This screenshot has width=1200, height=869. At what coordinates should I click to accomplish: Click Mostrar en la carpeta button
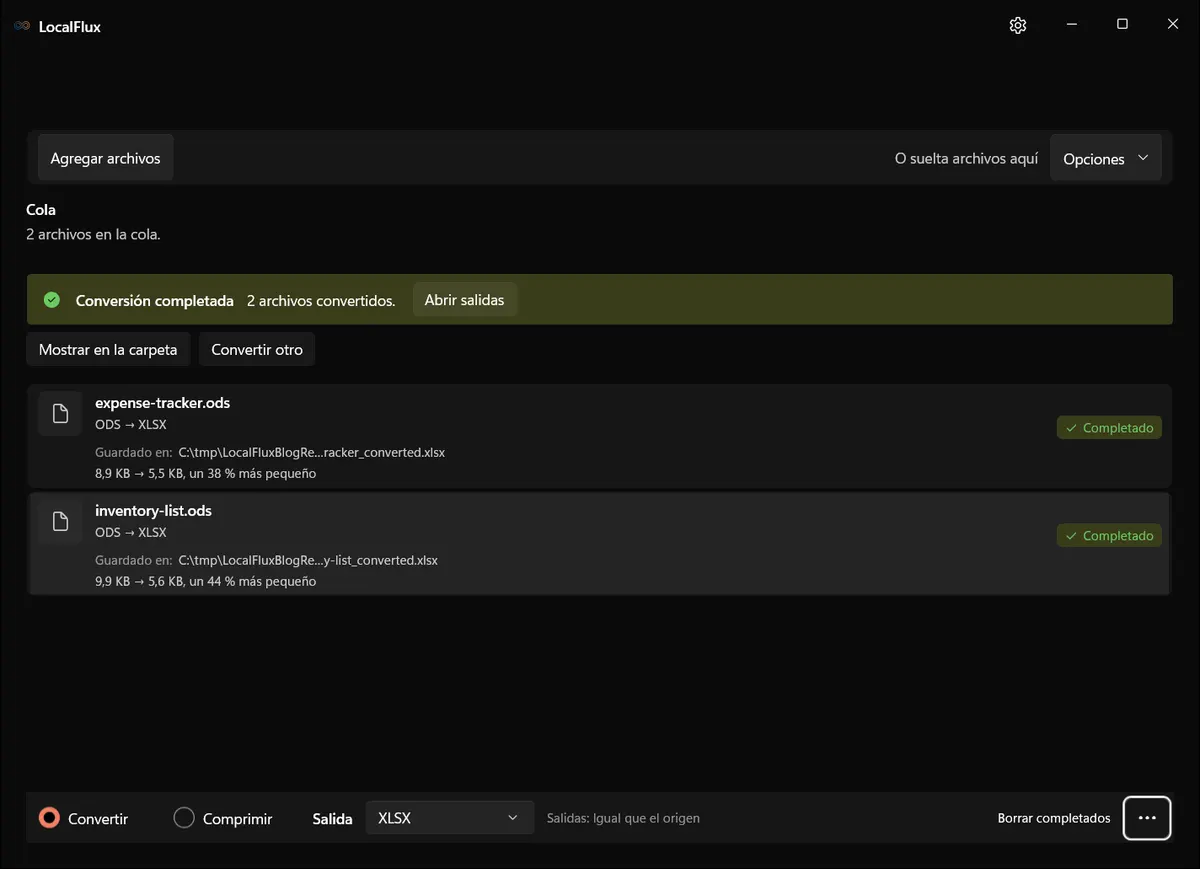point(108,350)
